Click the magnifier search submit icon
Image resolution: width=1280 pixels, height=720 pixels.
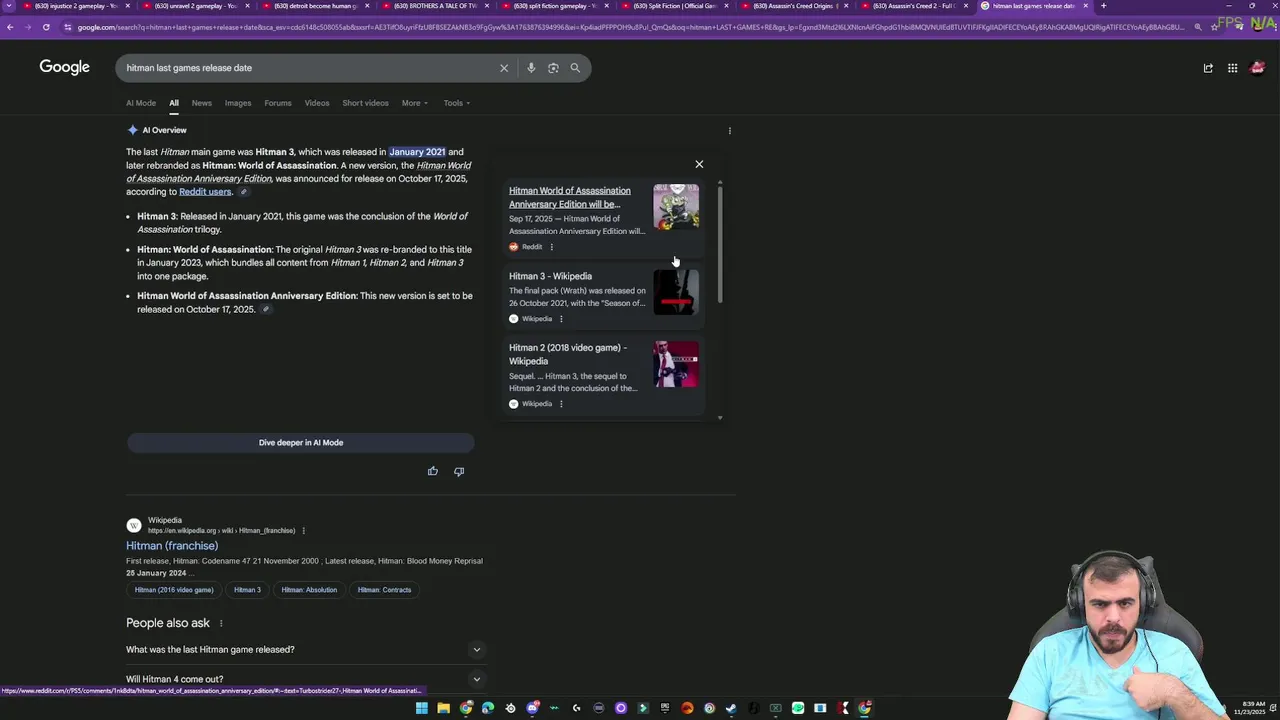575,68
